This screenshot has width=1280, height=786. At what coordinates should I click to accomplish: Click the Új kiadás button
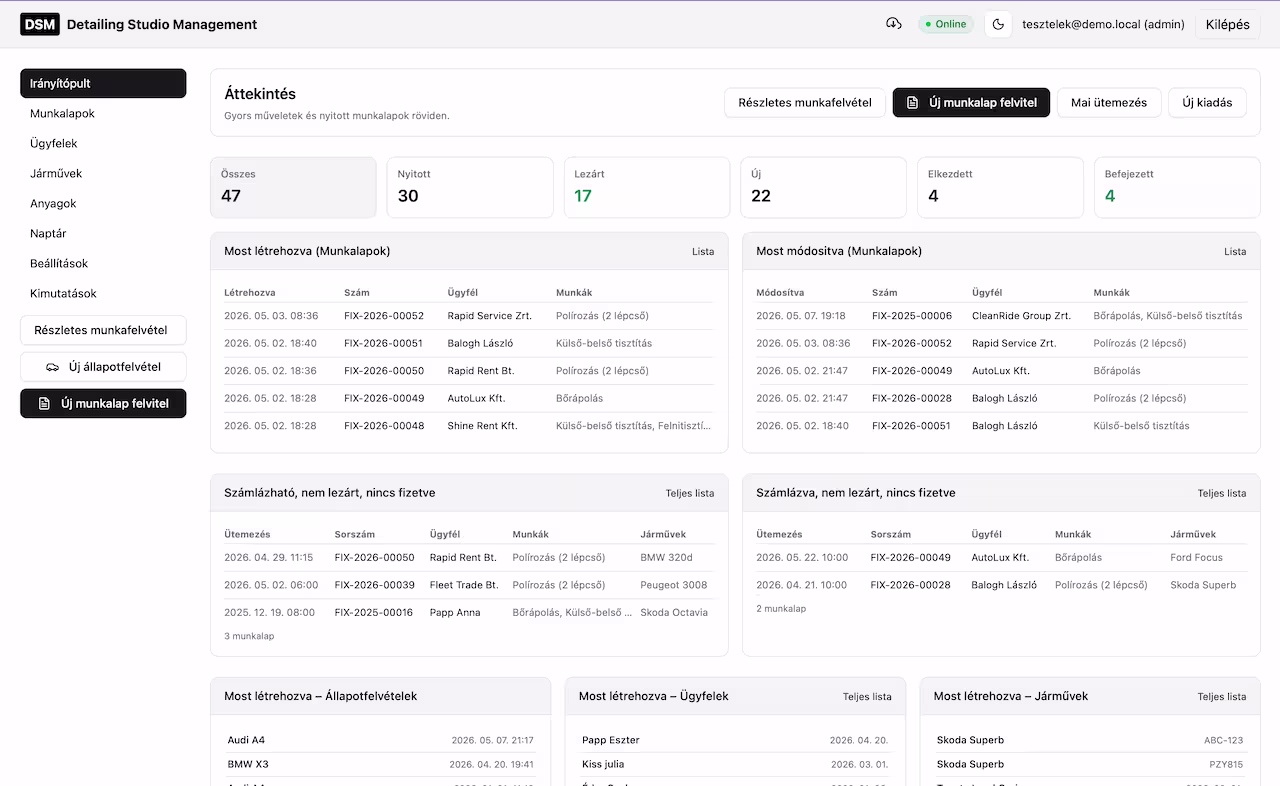pyautogui.click(x=1207, y=102)
